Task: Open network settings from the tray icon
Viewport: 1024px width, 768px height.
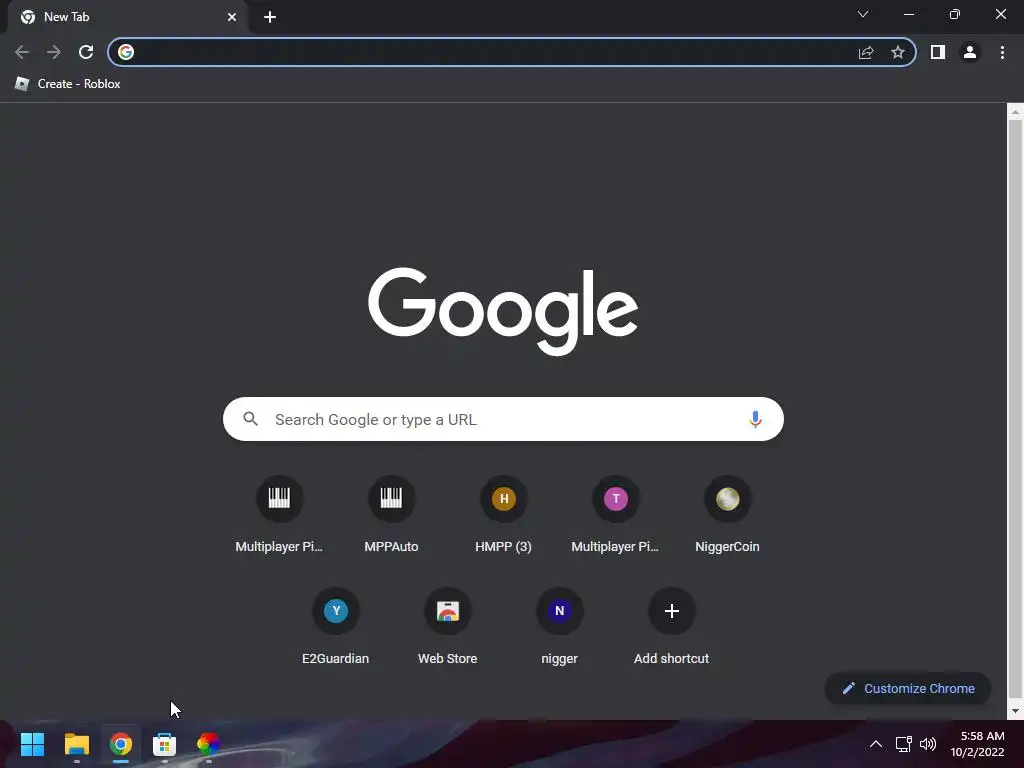Action: point(904,744)
